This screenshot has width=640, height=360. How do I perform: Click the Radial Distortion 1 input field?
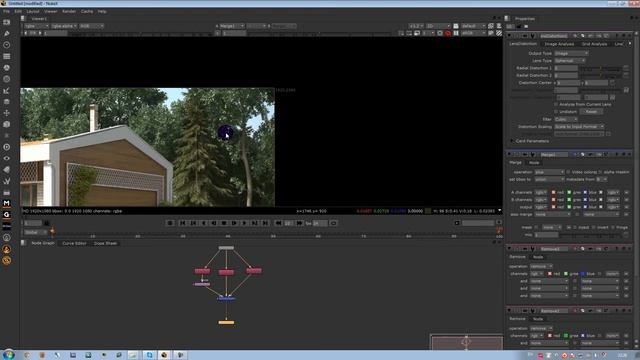point(566,68)
